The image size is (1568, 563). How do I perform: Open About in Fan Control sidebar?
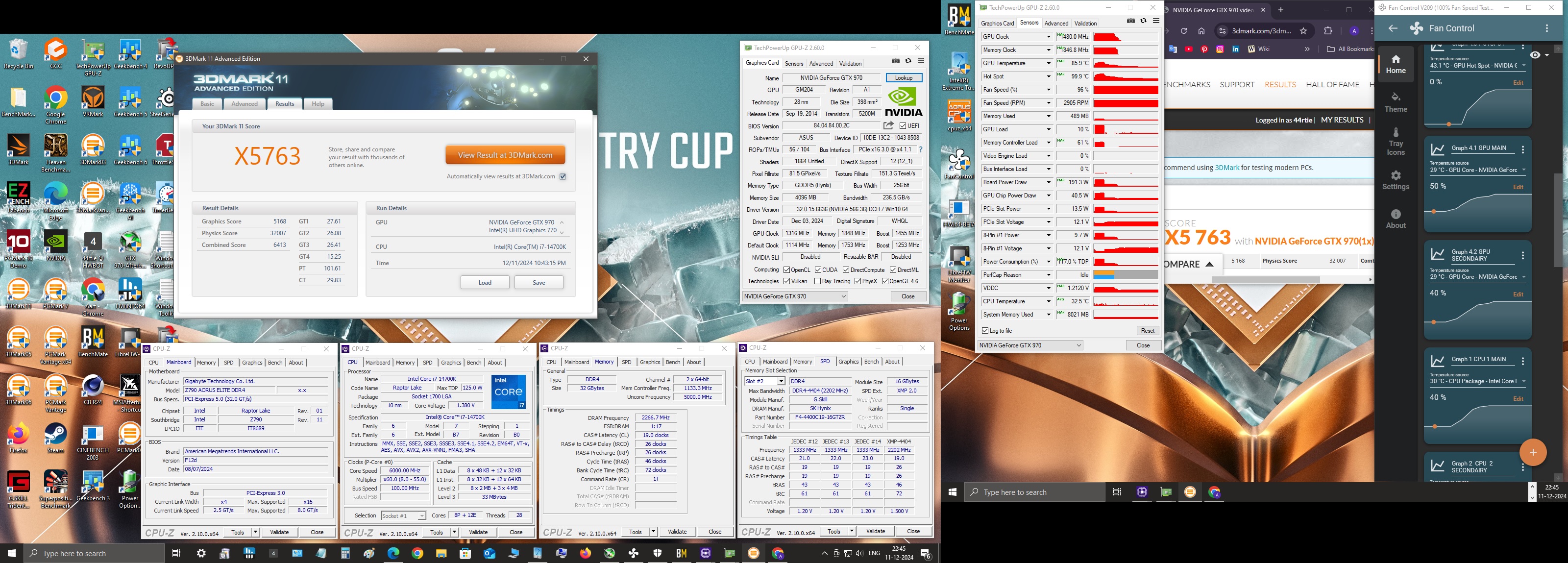[1396, 219]
